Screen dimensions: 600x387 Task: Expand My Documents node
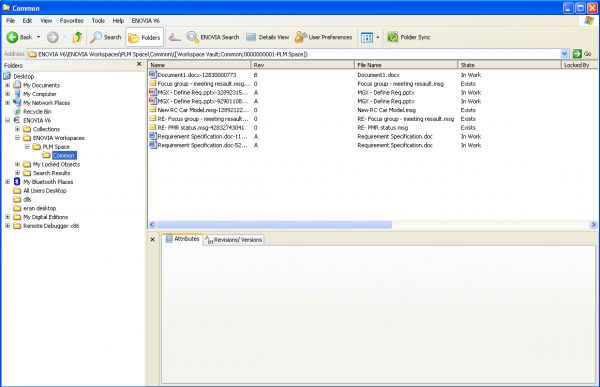[7, 85]
